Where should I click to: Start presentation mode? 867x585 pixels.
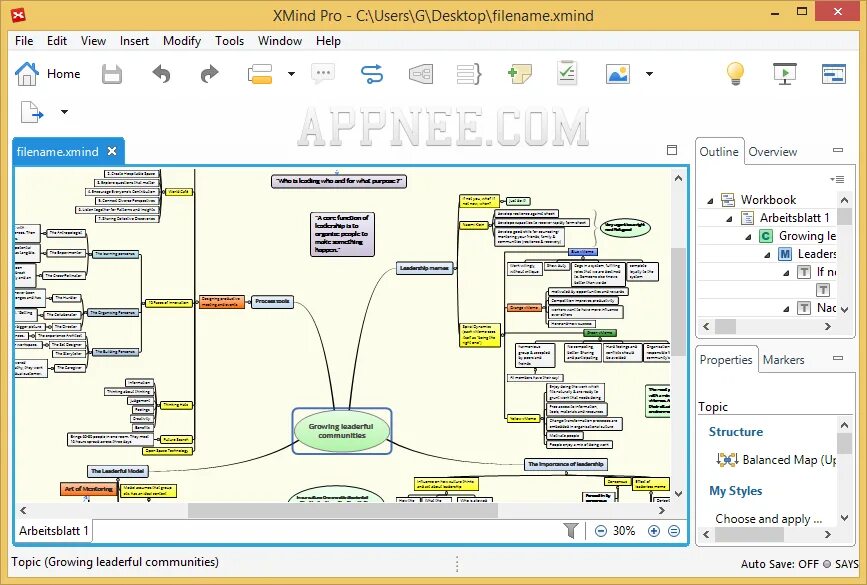tap(785, 74)
